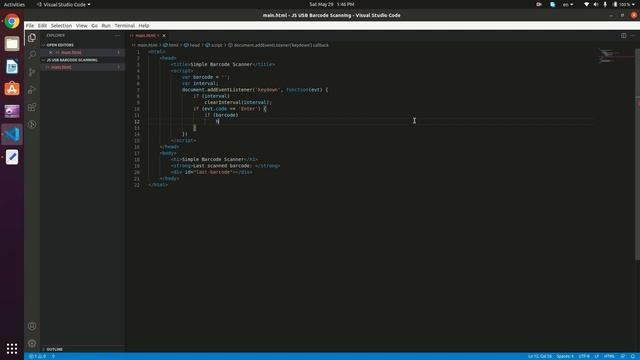Image resolution: width=640 pixels, height=360 pixels.
Task: Open the system status menu with battery
Action: tap(609, 4)
